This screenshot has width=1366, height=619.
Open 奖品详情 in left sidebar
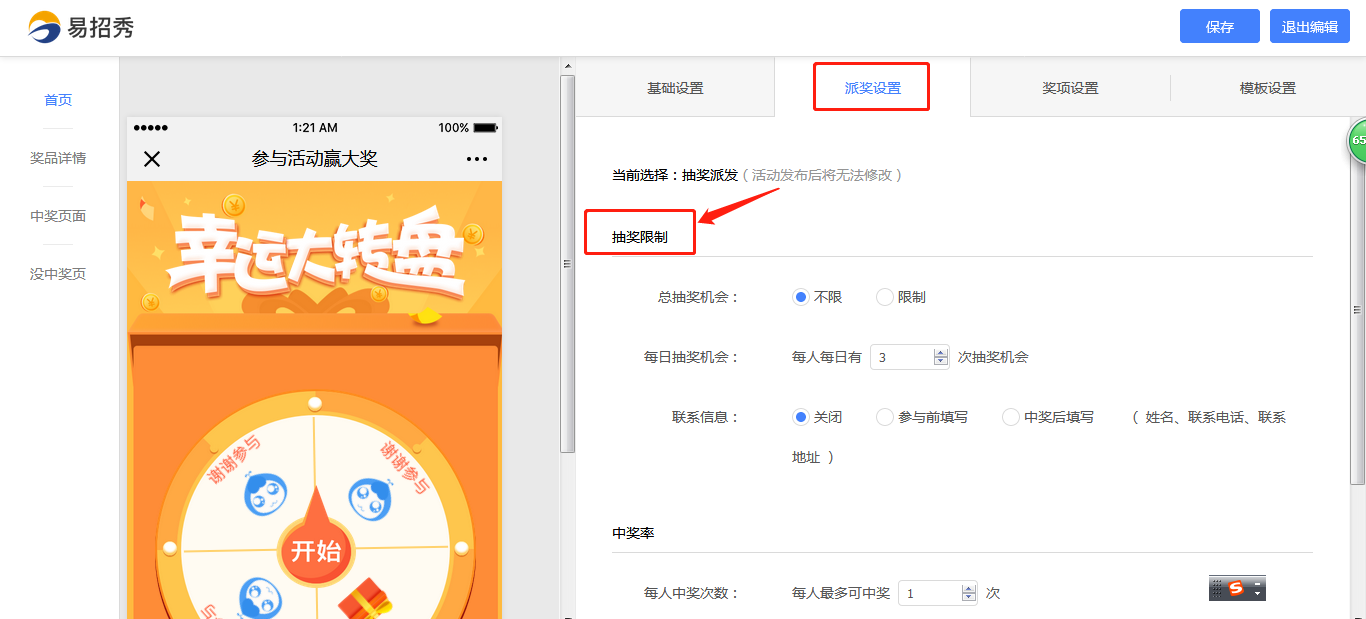58,158
